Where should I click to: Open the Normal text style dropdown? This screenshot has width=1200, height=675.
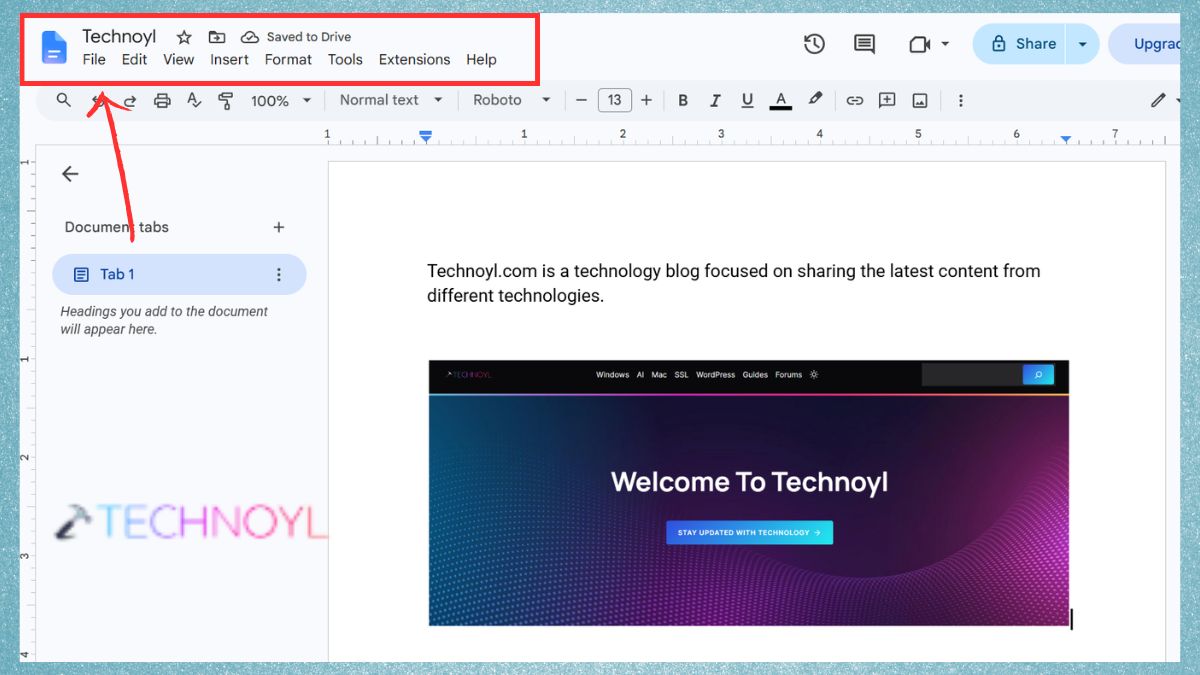pos(391,100)
